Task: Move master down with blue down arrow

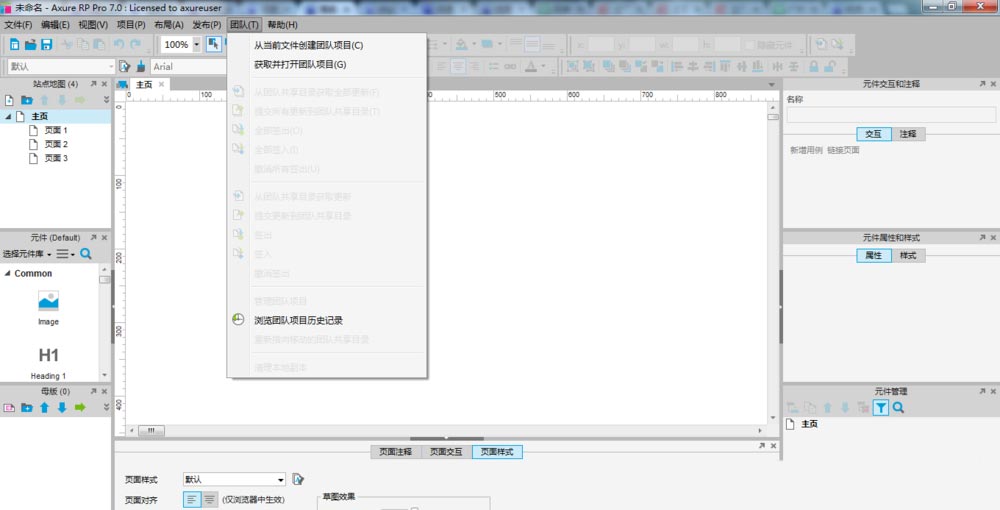Action: pos(62,407)
